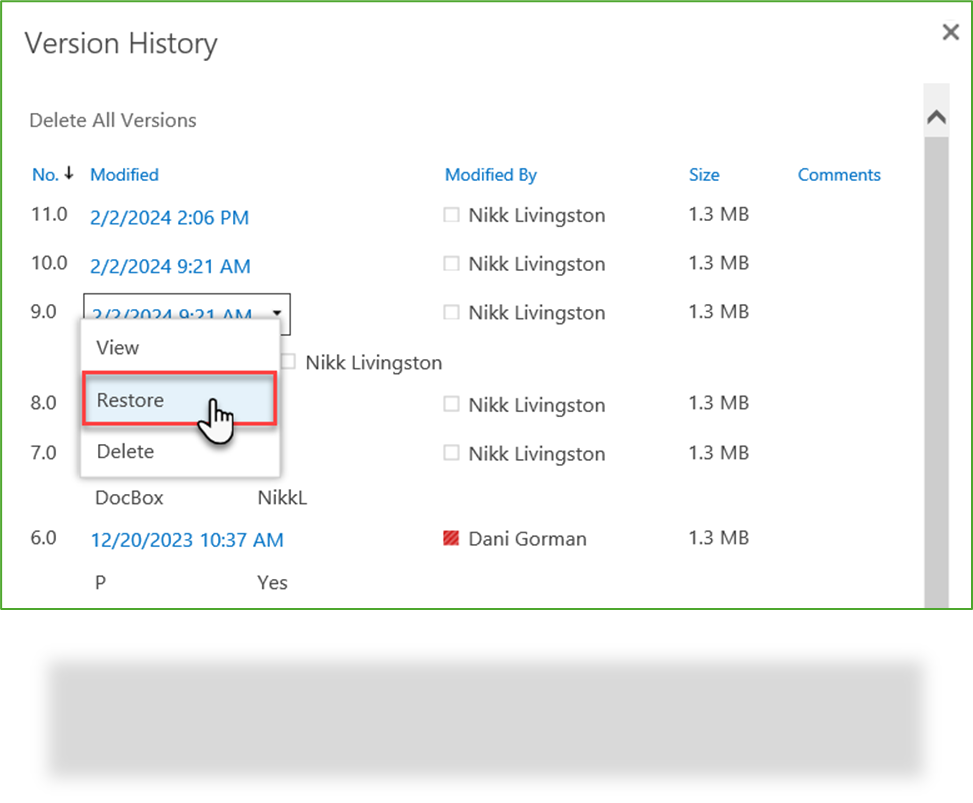Click the Delete All Versions link
The width and height of the screenshot is (973, 803).
click(112, 120)
